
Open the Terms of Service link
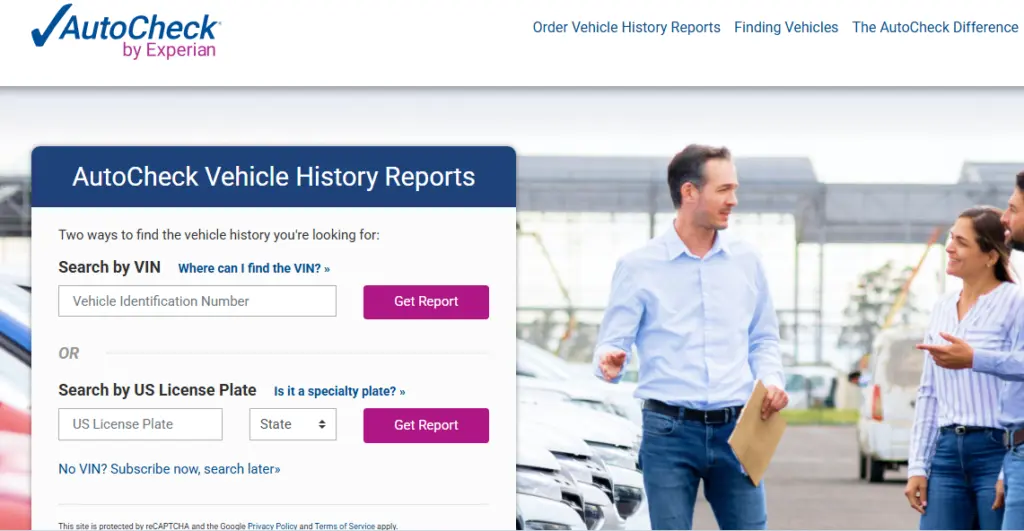point(345,526)
